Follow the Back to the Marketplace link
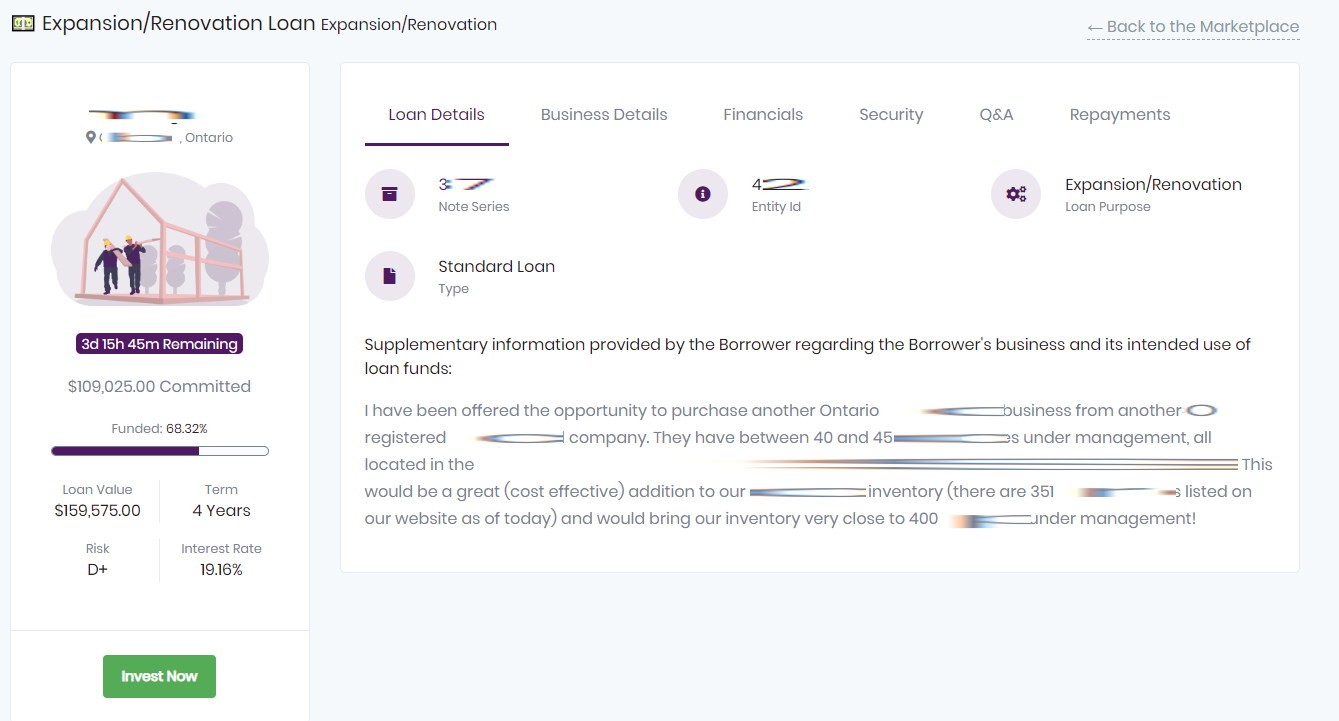 coord(1192,27)
